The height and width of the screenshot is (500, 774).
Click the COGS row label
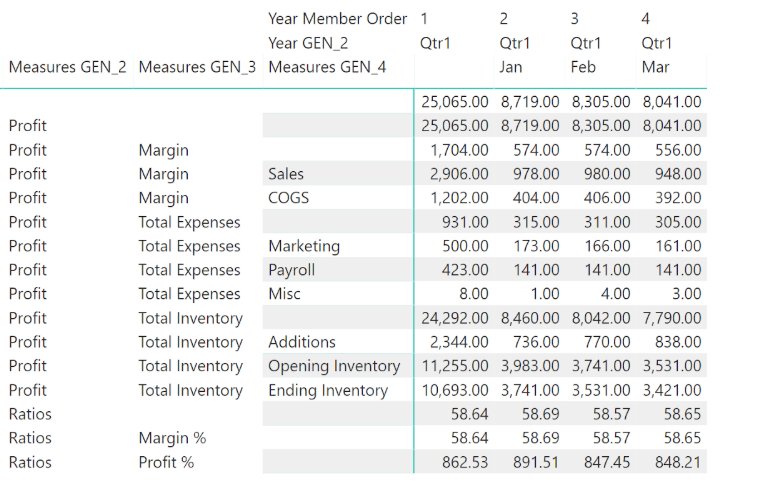(289, 198)
